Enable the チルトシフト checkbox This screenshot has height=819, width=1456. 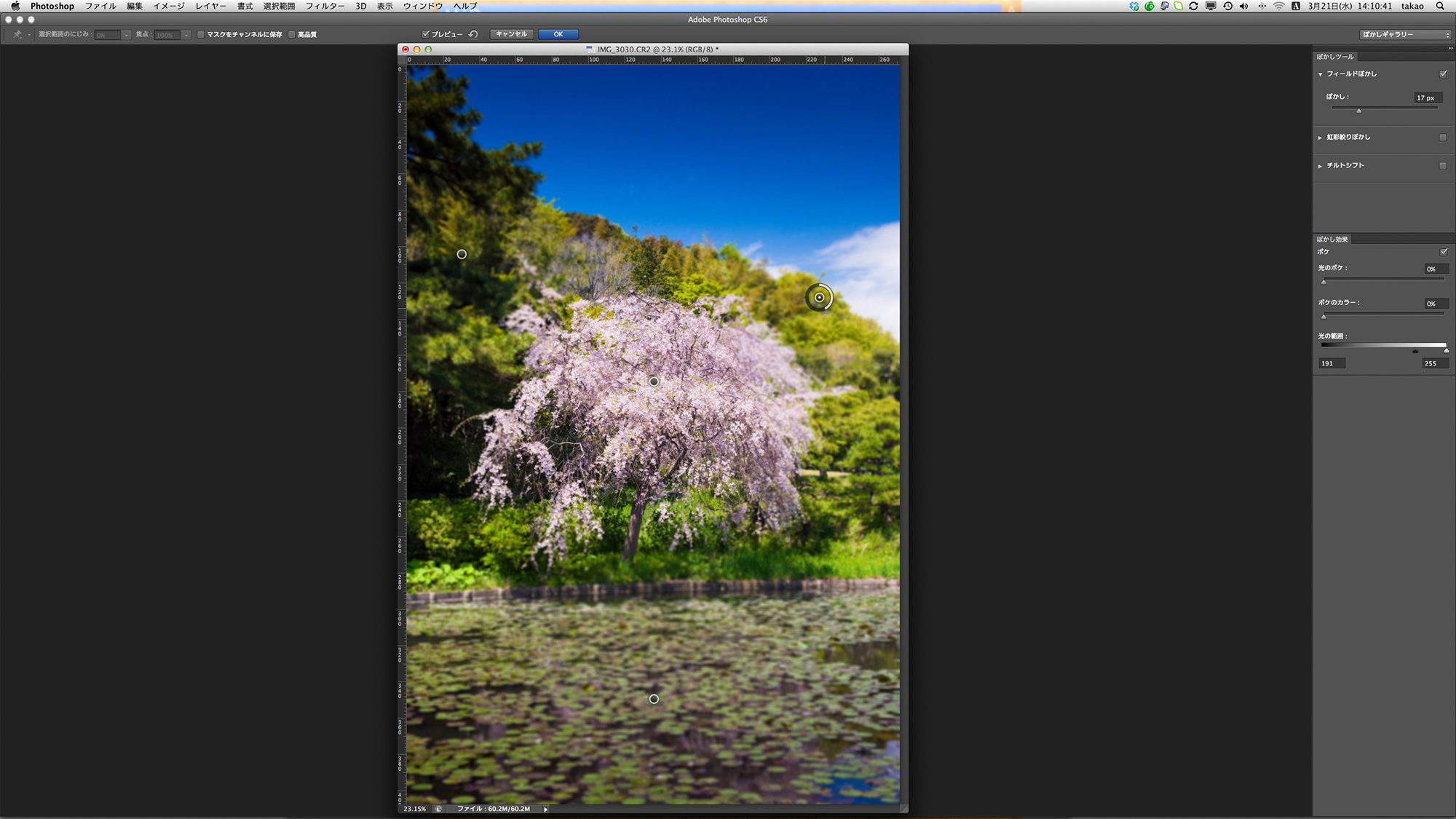(1442, 165)
